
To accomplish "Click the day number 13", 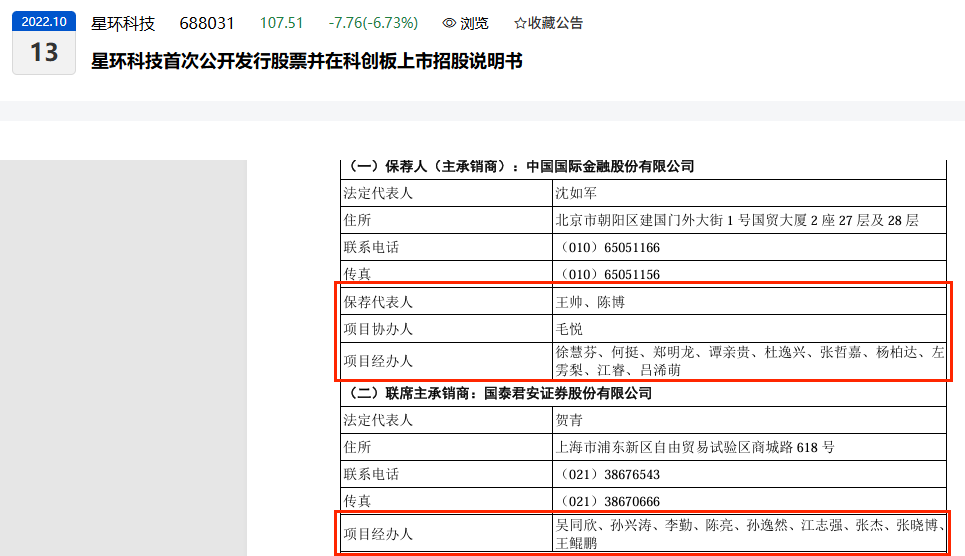I will (x=44, y=52).
